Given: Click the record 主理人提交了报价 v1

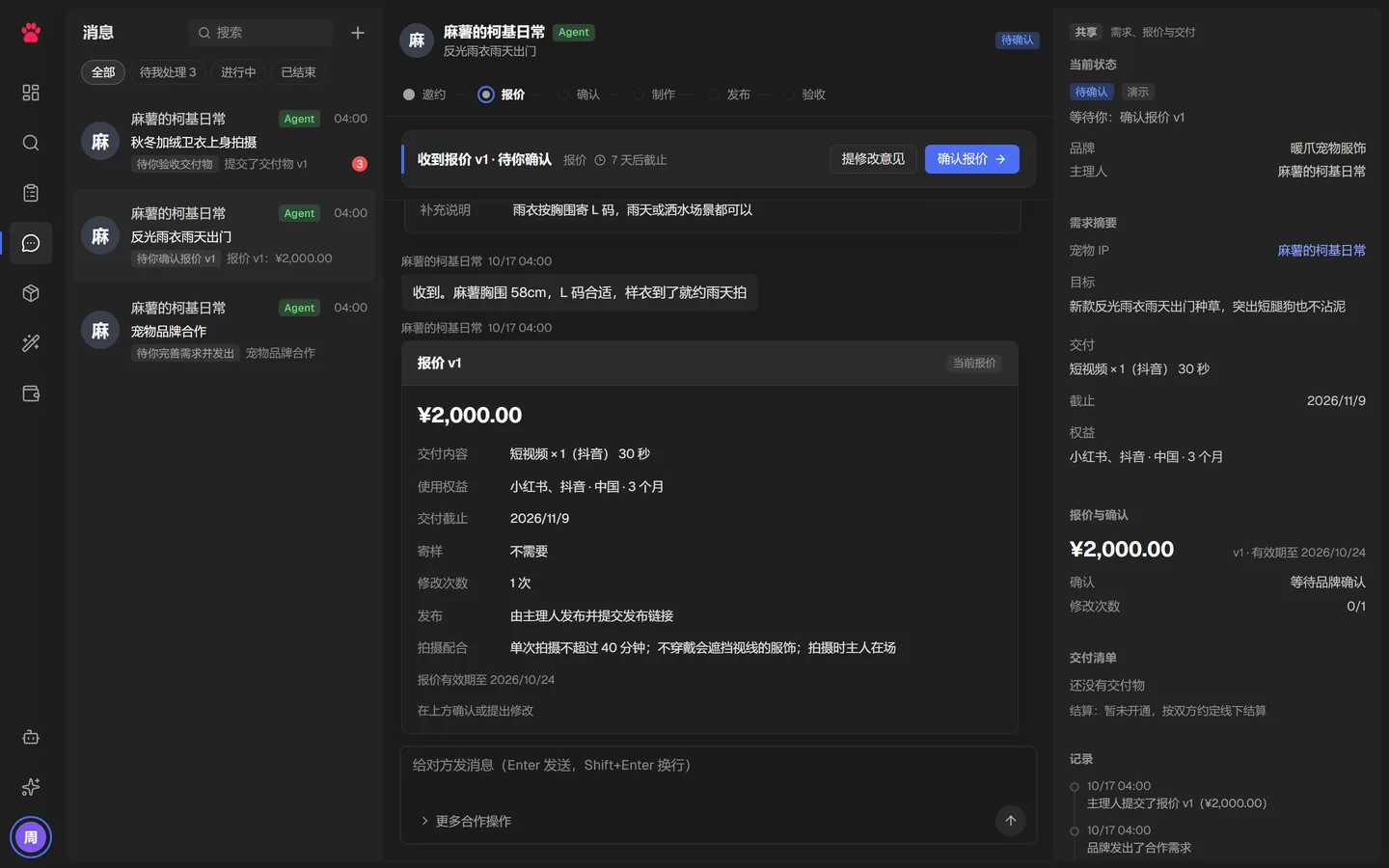Looking at the screenshot, I should click(x=1177, y=803).
